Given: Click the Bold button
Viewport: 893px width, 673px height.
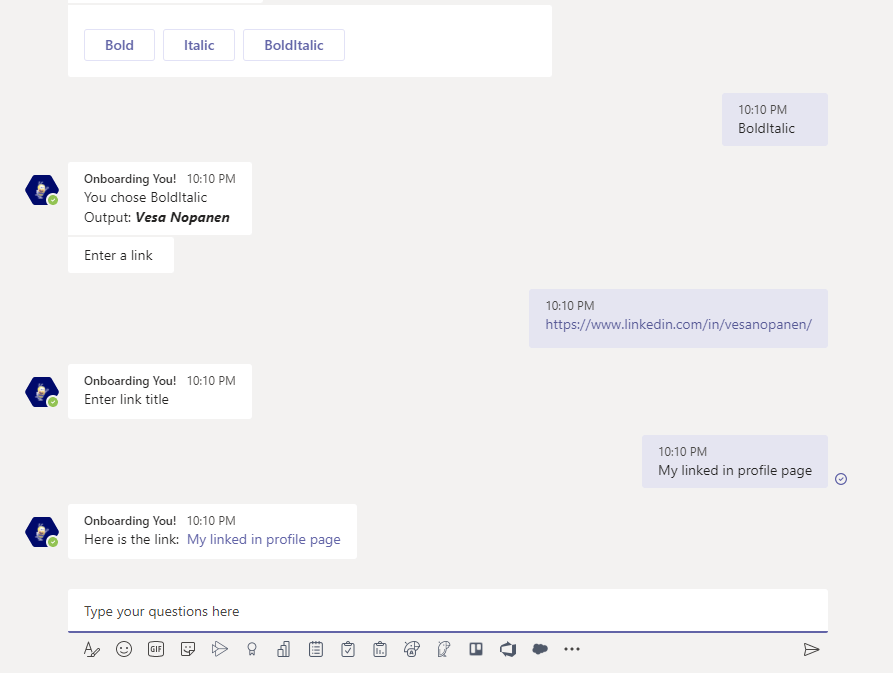Looking at the screenshot, I should tap(119, 45).
